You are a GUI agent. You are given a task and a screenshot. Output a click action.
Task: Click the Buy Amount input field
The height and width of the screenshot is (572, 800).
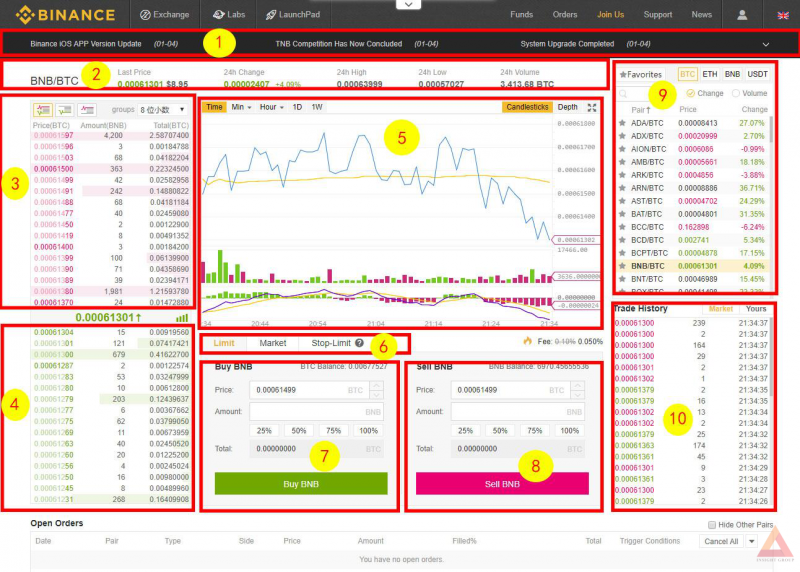[x=316, y=412]
